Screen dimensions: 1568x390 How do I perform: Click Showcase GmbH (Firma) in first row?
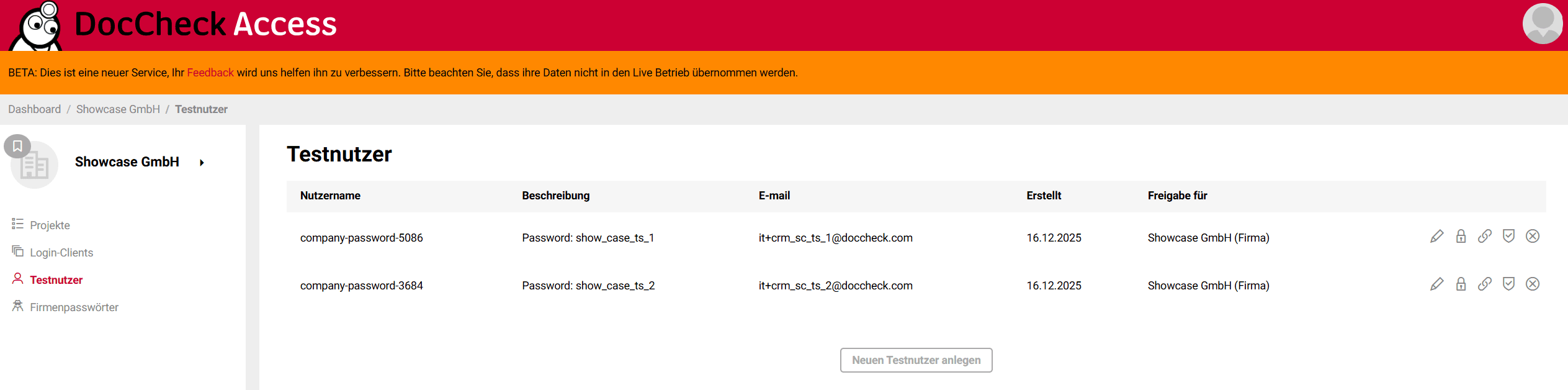pos(1208,238)
